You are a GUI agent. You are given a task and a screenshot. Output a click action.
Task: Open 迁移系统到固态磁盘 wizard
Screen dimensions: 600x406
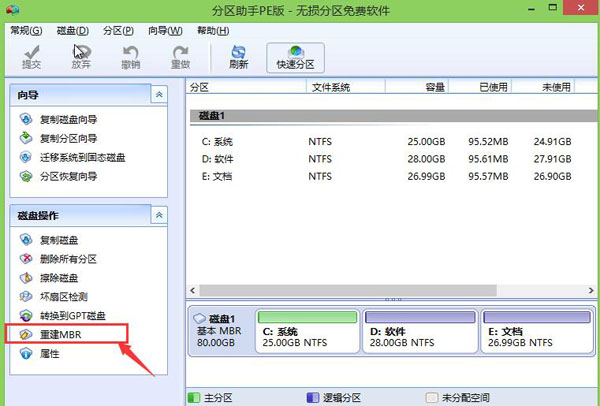[x=73, y=157]
